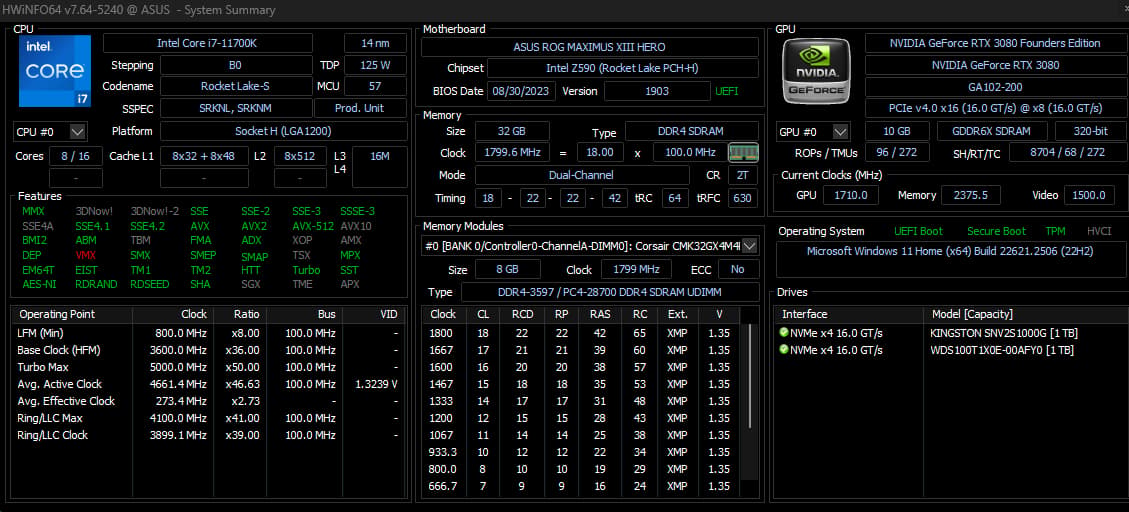Image resolution: width=1129 pixels, height=512 pixels.
Task: Click the red VMX feature label
Action: [x=84, y=255]
